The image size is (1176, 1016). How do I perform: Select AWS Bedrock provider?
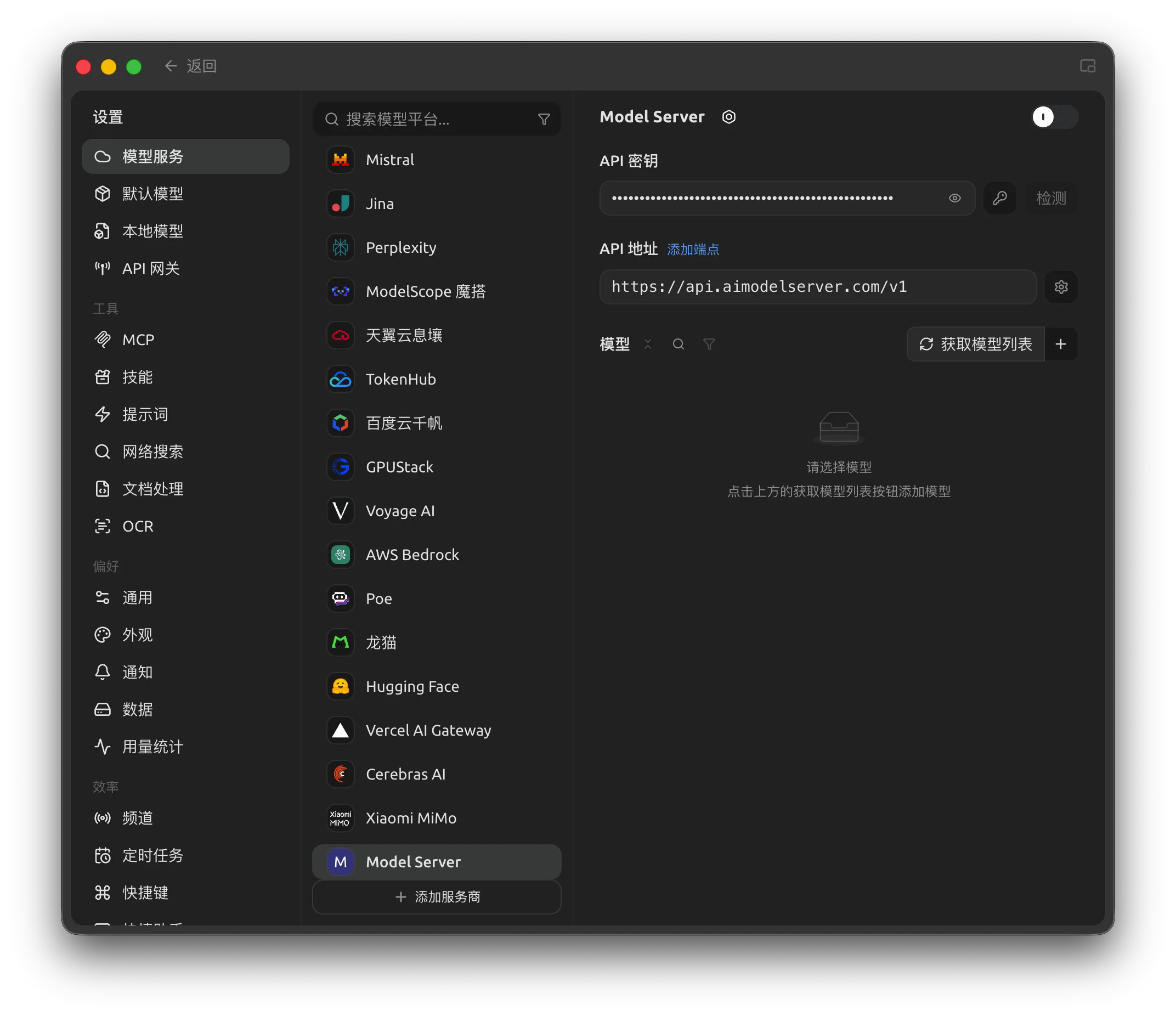coord(437,555)
